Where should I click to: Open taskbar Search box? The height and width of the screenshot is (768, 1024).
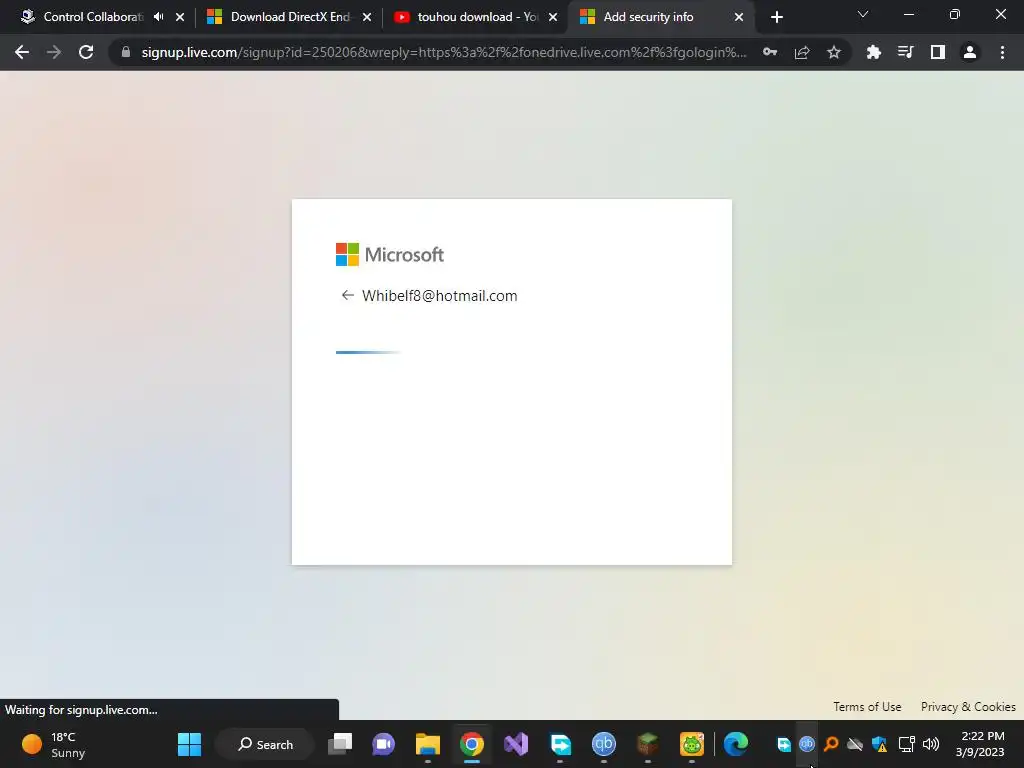(265, 744)
